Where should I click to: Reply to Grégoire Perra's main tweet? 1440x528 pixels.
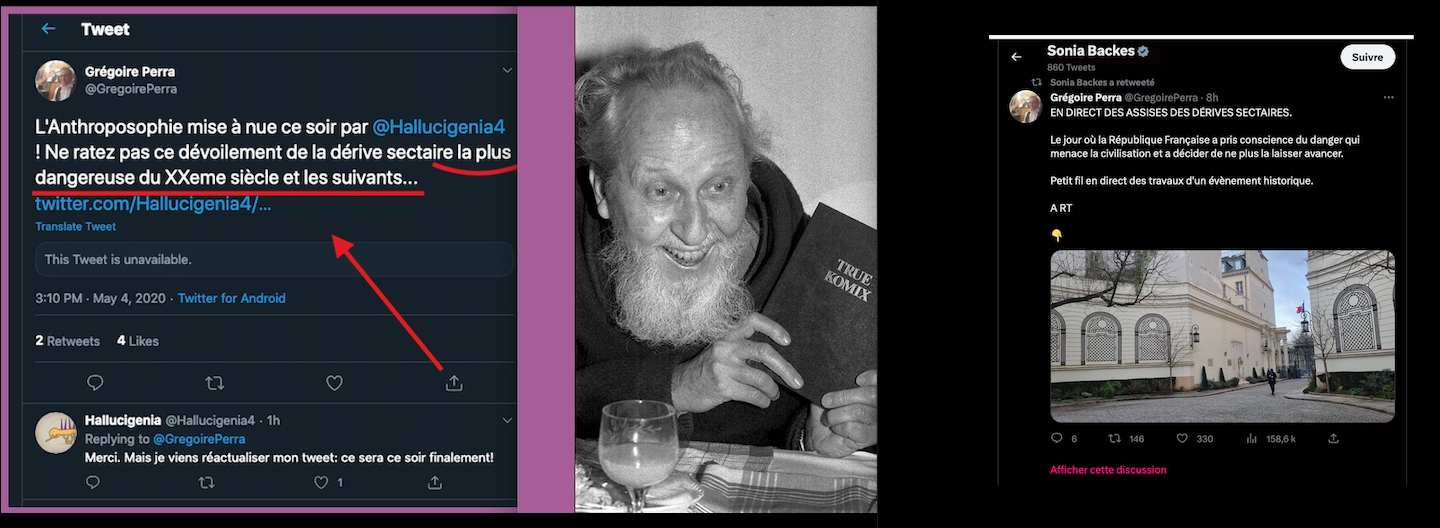click(95, 383)
